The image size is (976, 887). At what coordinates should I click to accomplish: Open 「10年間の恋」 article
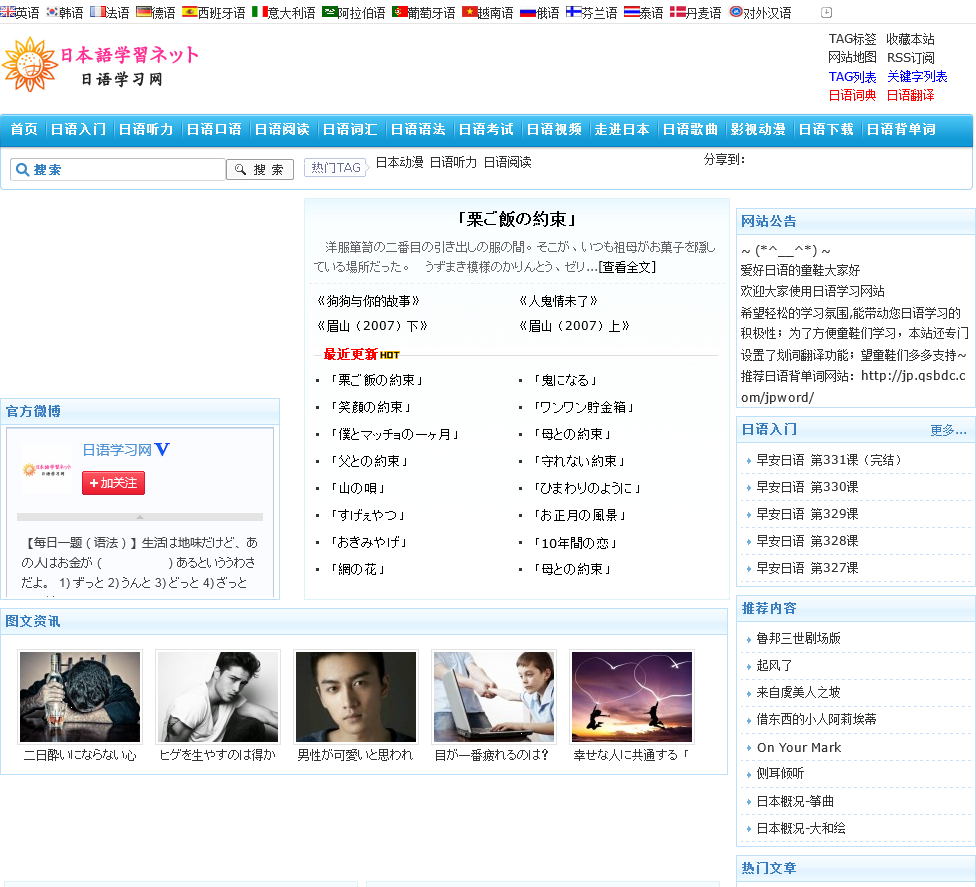575,543
